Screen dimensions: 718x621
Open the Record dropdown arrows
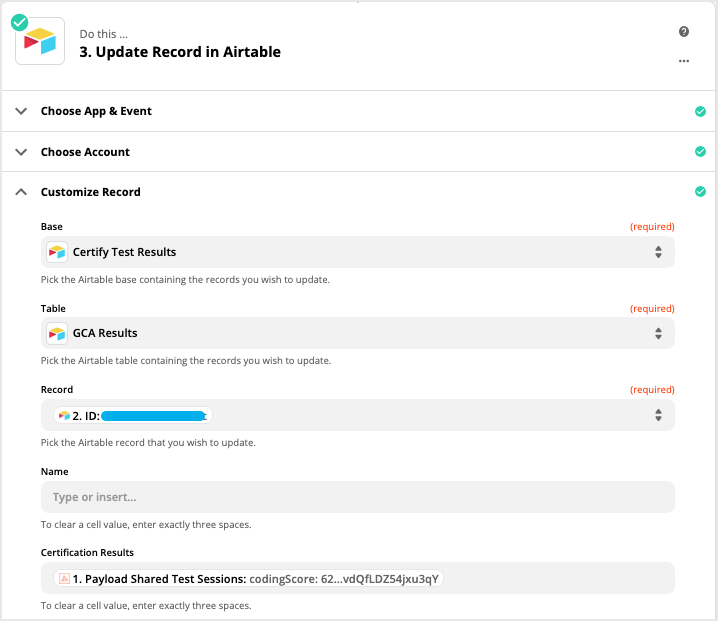(x=658, y=415)
